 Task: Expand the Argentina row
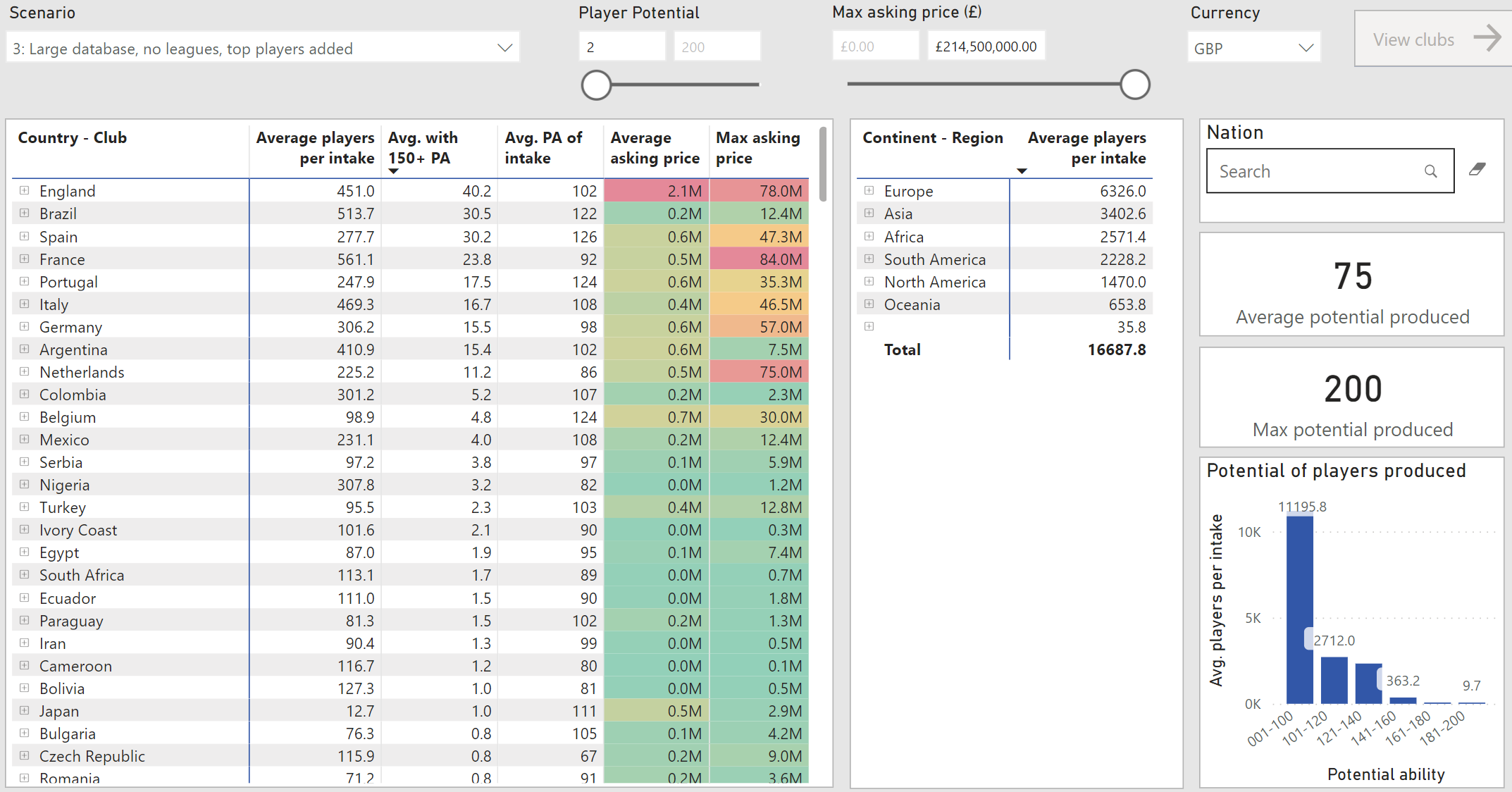click(25, 349)
